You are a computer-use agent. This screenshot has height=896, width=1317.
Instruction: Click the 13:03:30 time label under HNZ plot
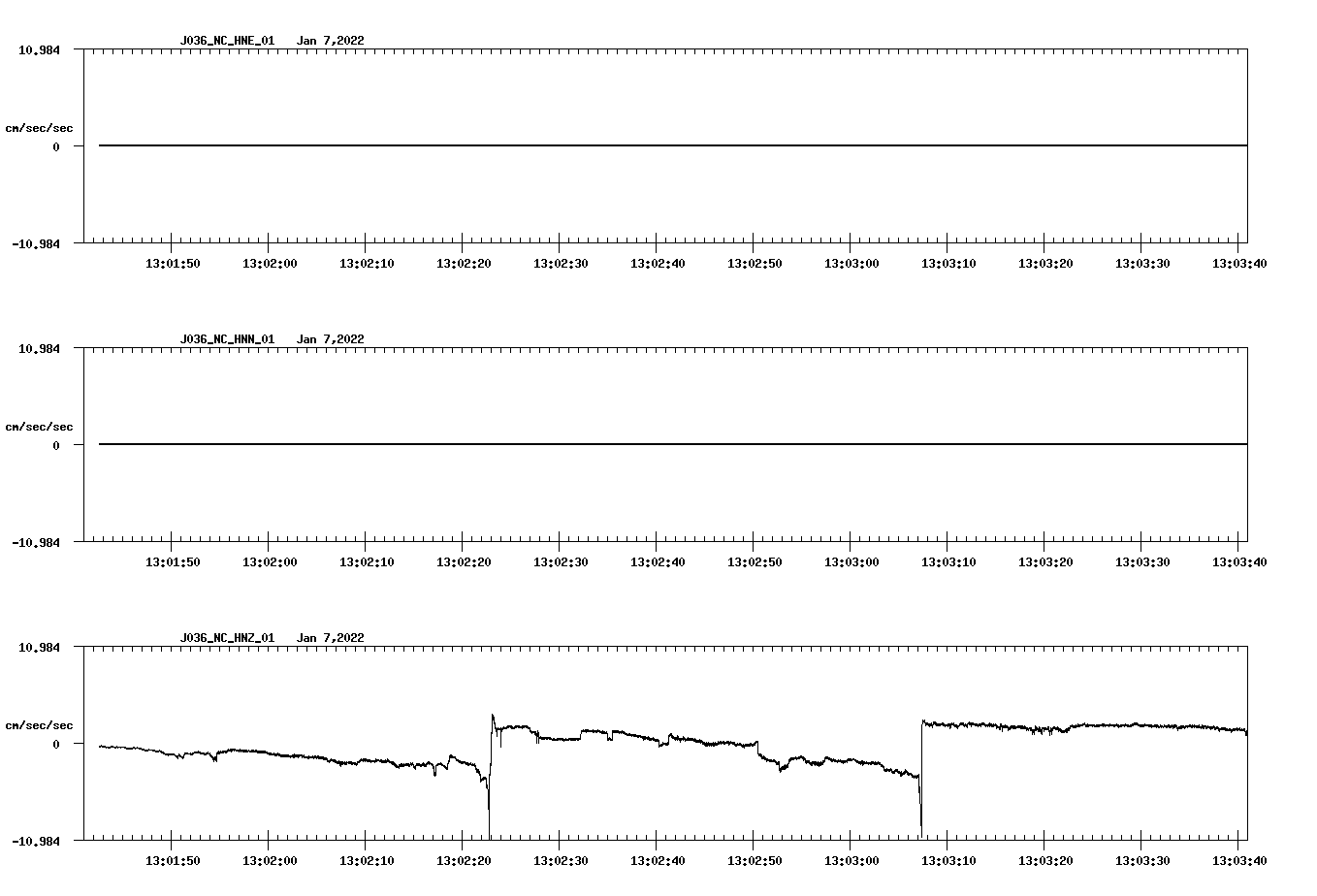point(1142,861)
